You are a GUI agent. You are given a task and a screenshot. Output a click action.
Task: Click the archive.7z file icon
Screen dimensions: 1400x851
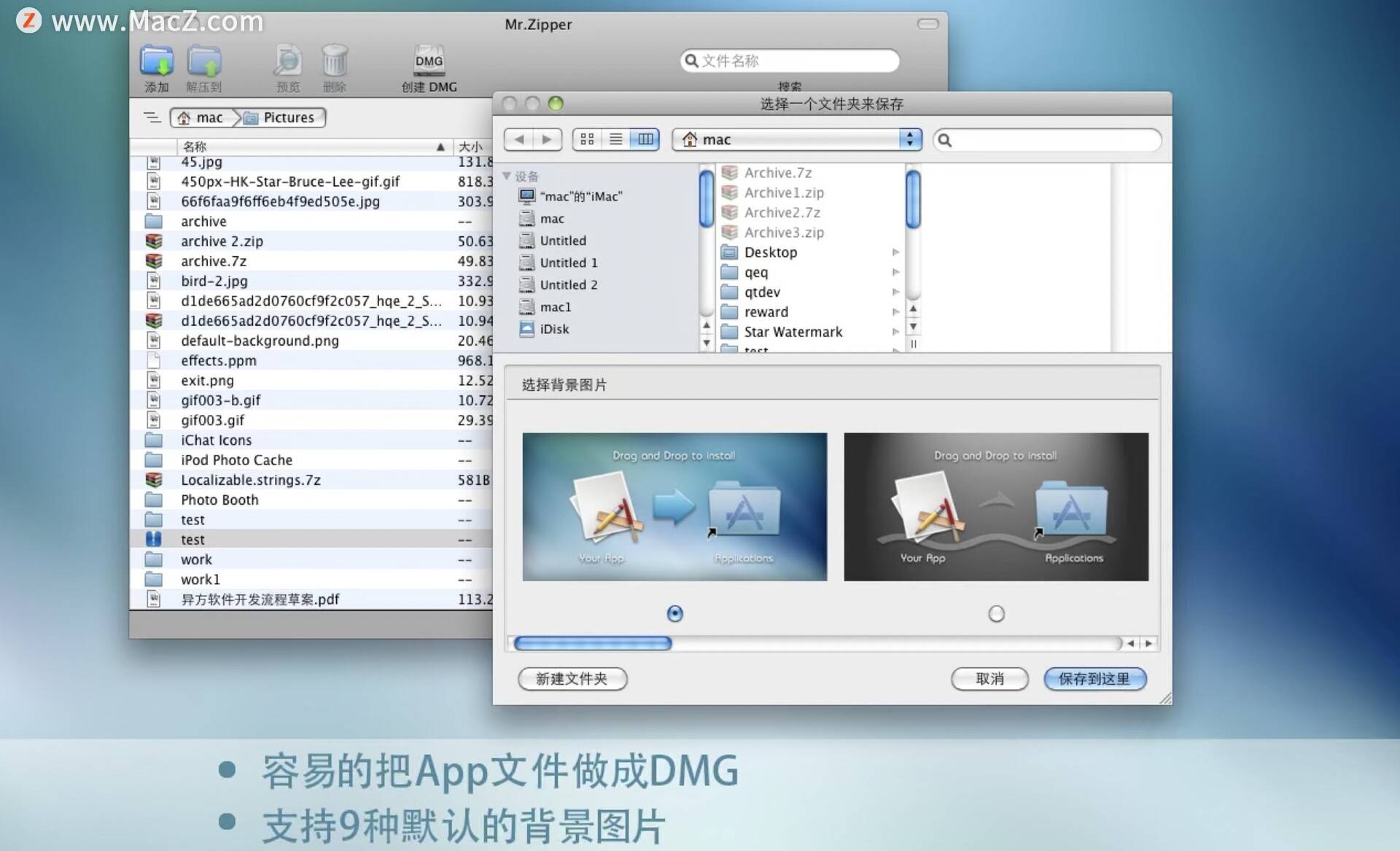[153, 260]
